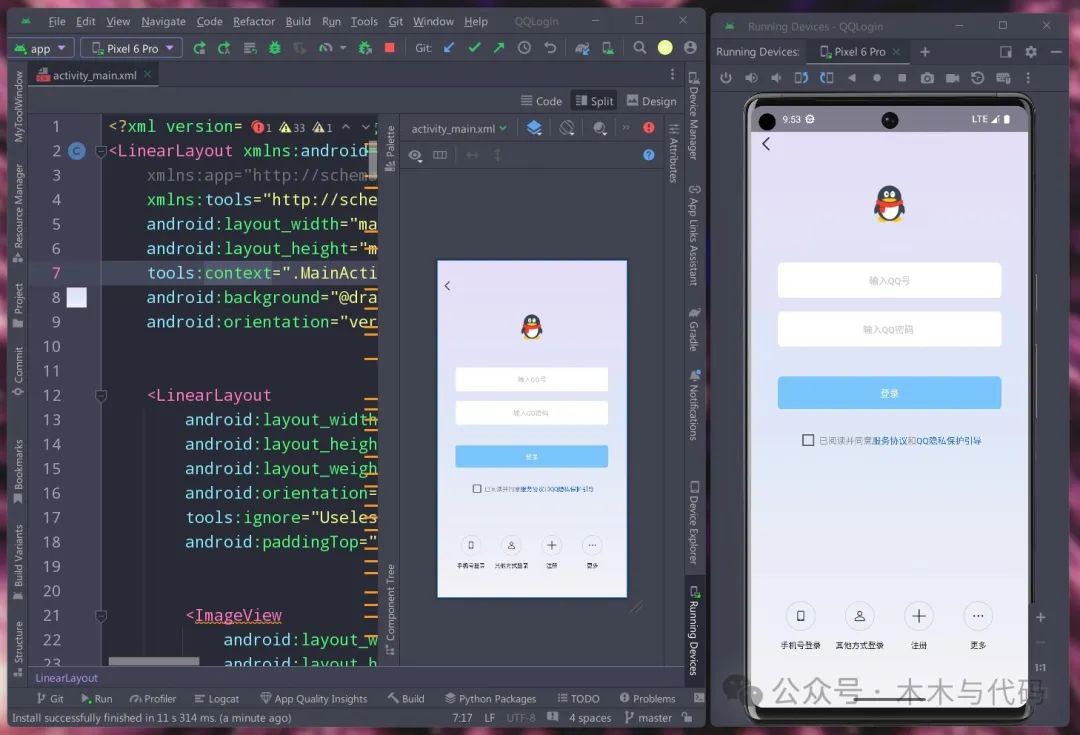The height and width of the screenshot is (735, 1080).
Task: Click the emulator Home circle button
Action: click(877, 78)
